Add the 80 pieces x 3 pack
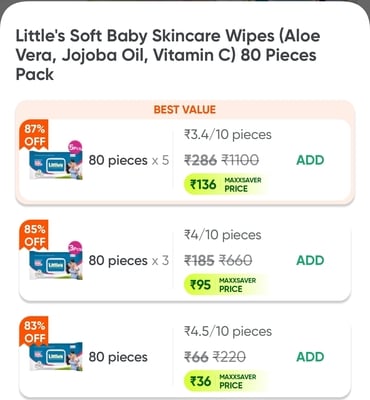 [310, 260]
